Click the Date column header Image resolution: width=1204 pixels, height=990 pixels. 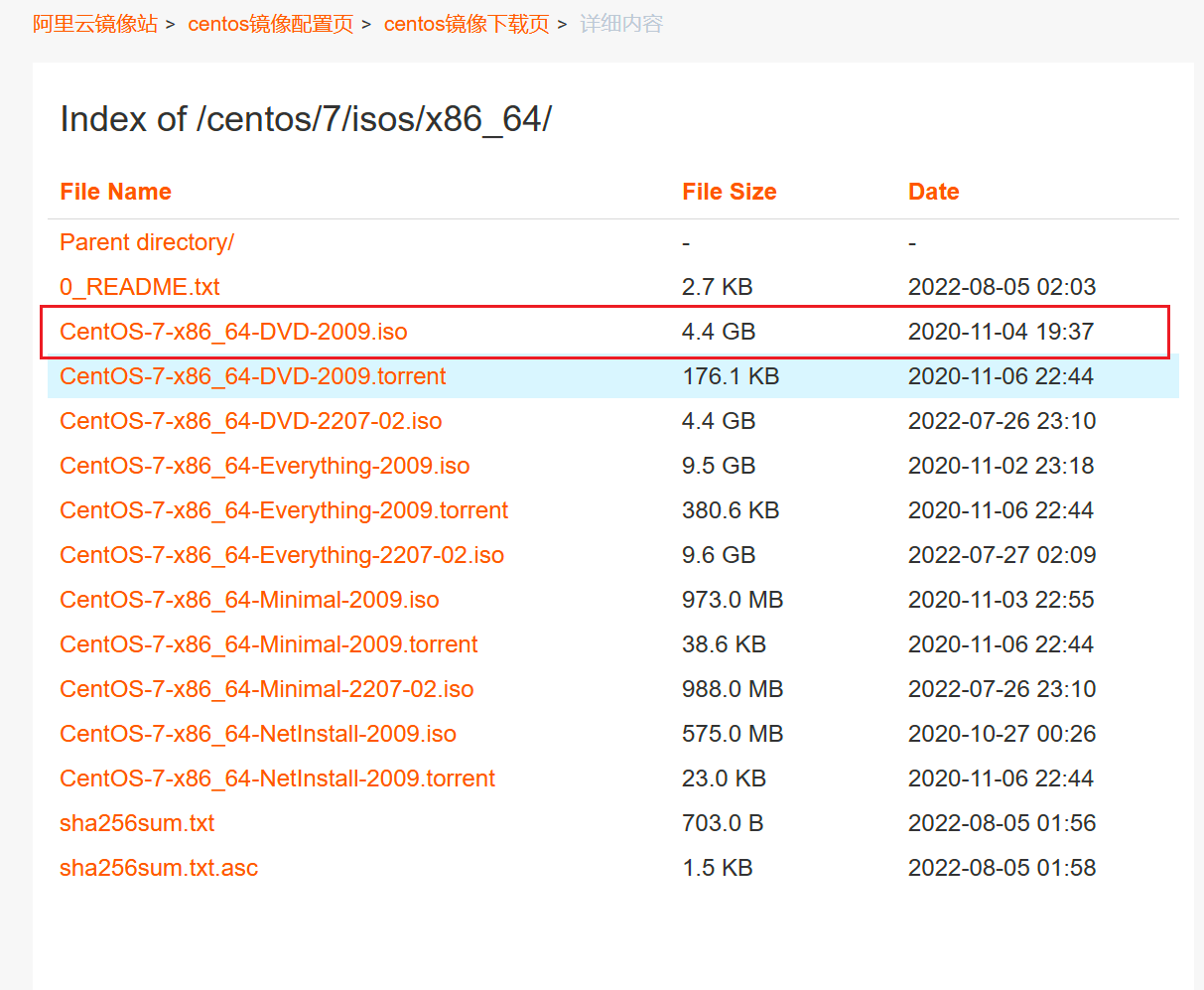tap(934, 192)
